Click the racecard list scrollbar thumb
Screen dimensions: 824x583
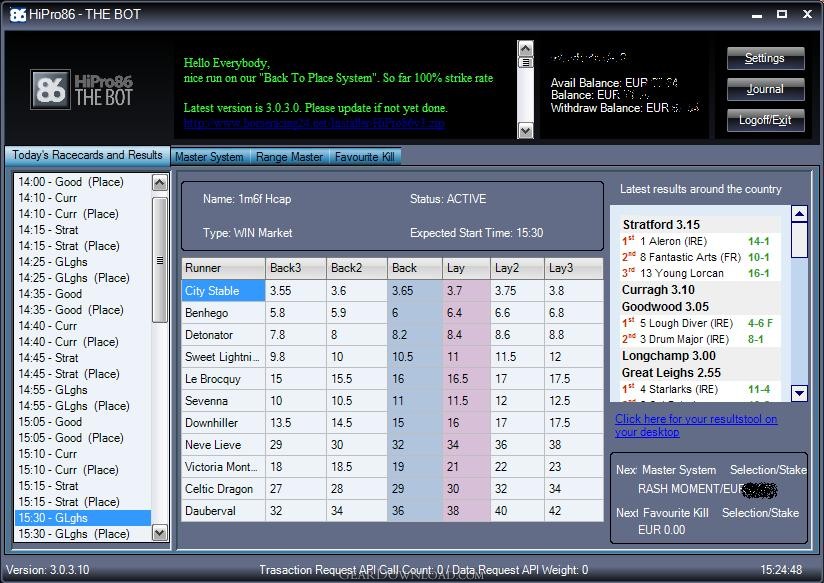(160, 260)
